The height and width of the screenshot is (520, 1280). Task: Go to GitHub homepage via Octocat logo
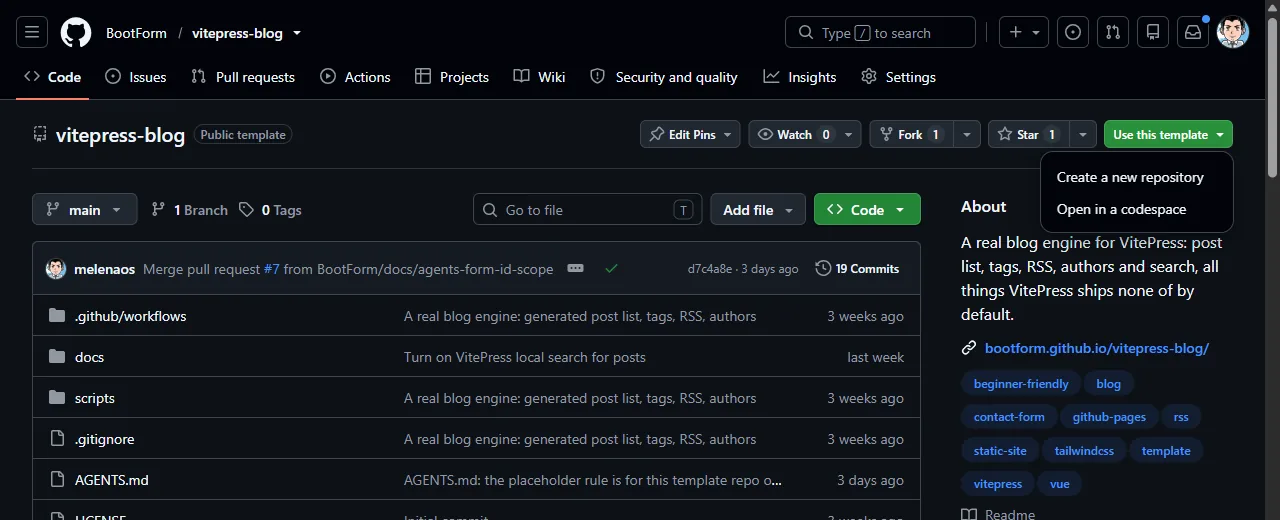(76, 33)
